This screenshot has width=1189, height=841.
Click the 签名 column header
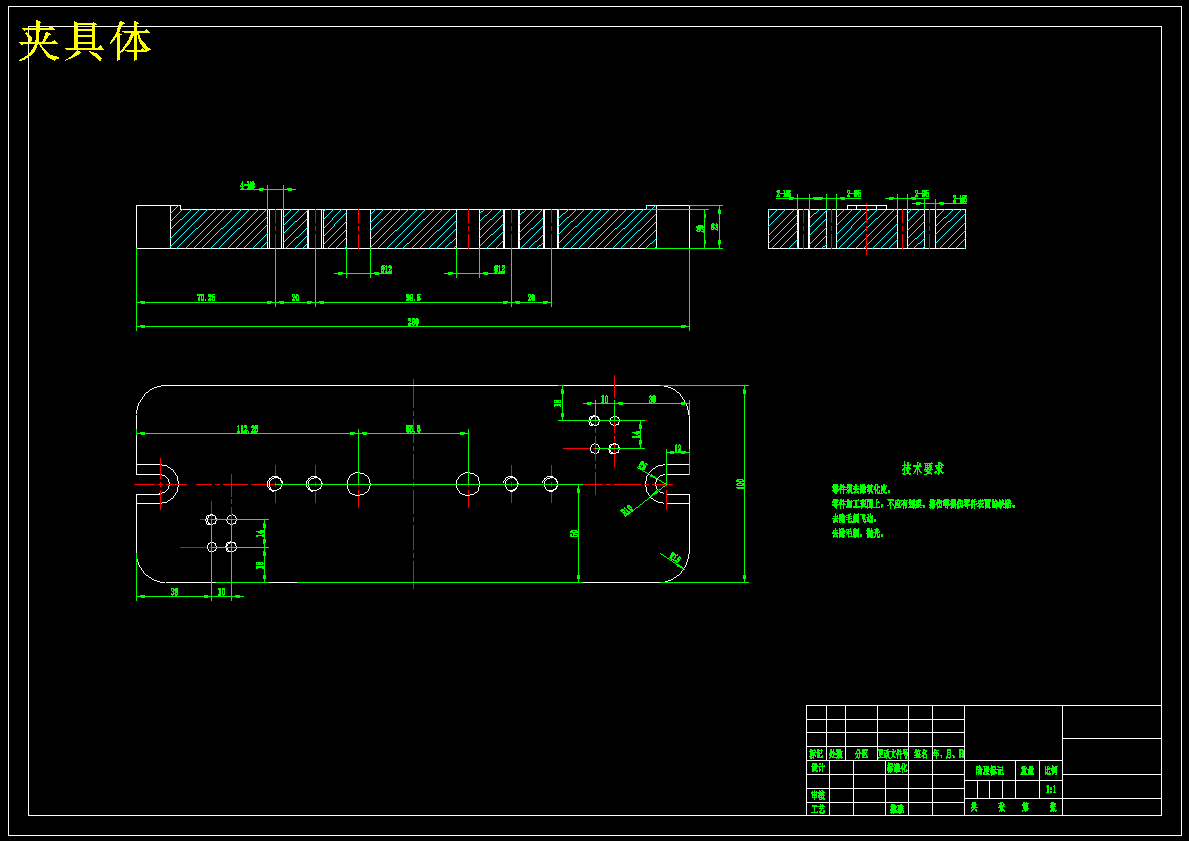coord(921,754)
